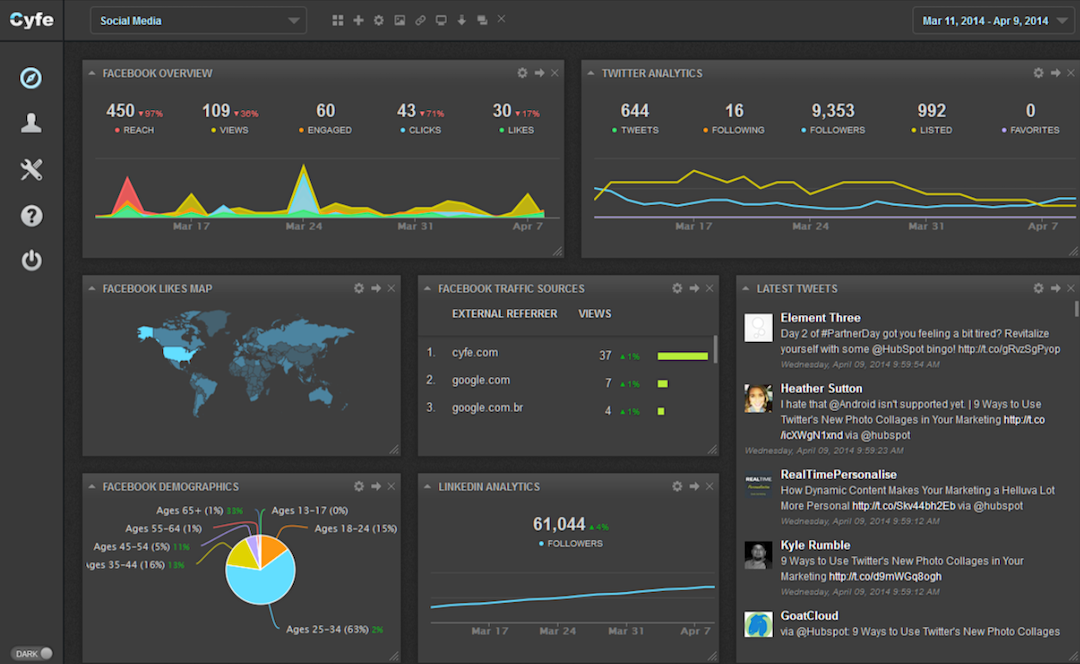Open Help via the question mark icon

point(31,215)
